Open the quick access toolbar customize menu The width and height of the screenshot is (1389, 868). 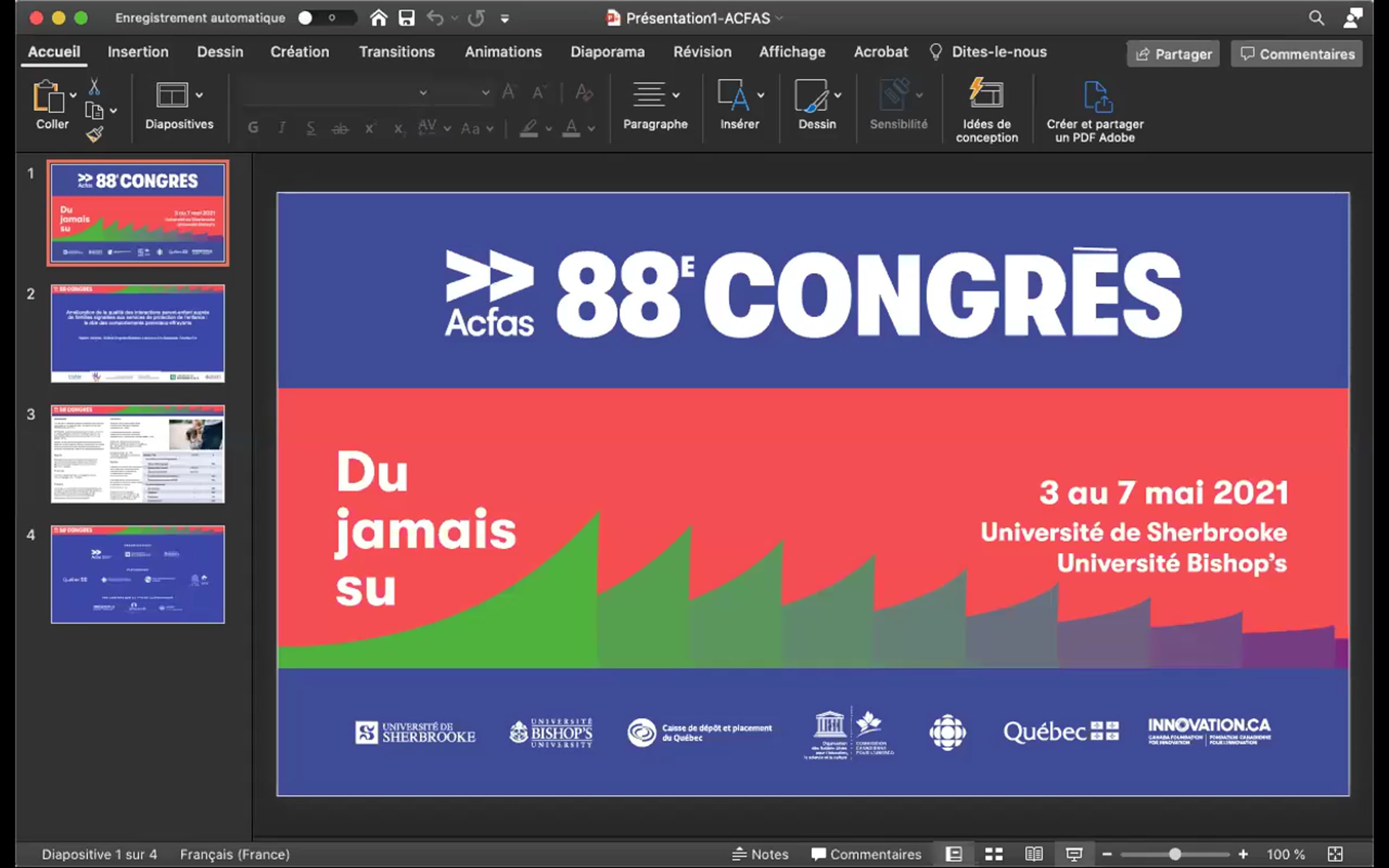[x=505, y=19]
